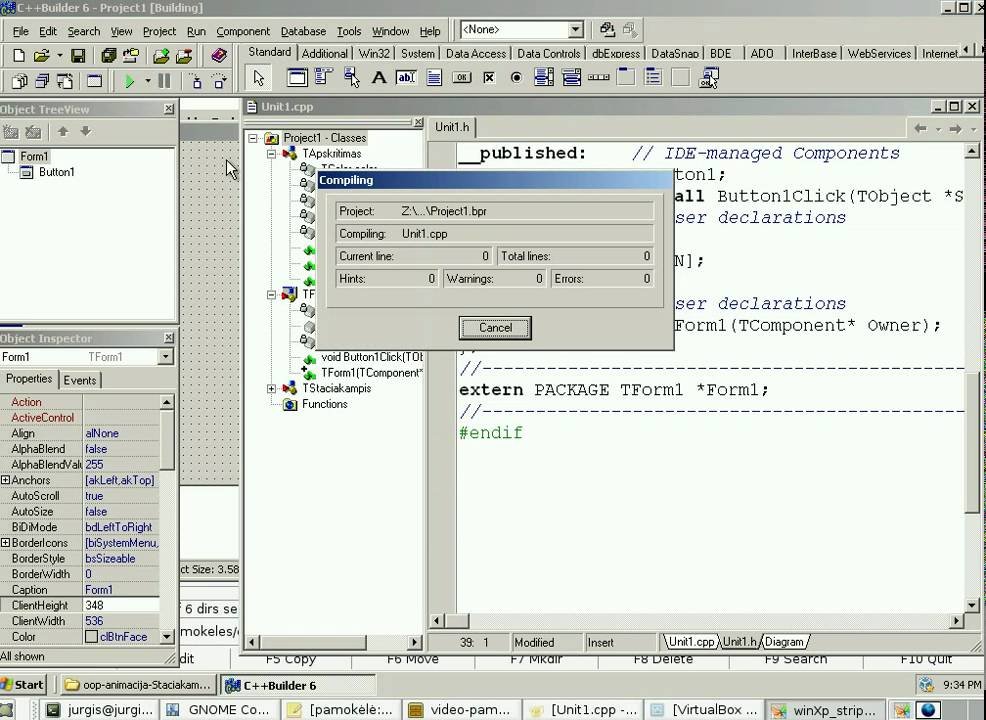Select the CheckBox component in palette
The image size is (986, 720).
[489, 78]
